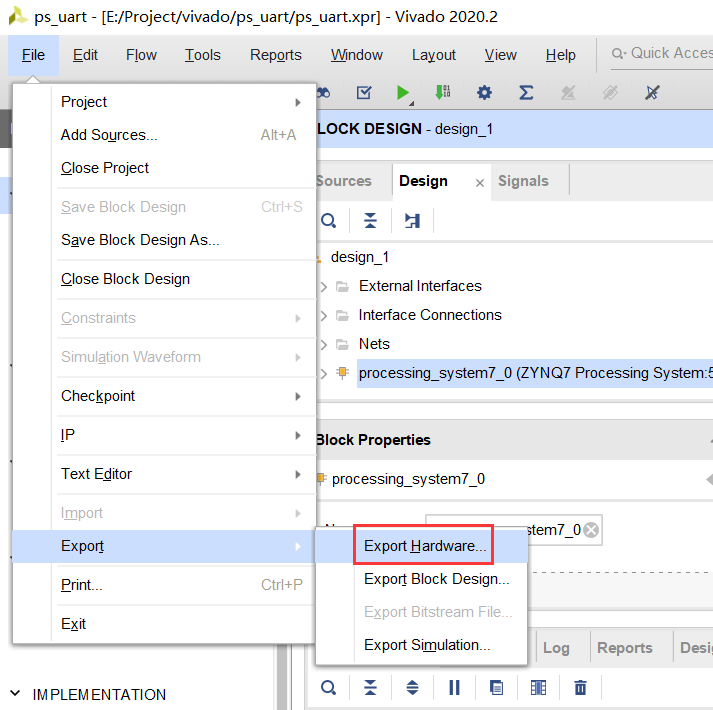Open the Window menu

click(x=356, y=55)
